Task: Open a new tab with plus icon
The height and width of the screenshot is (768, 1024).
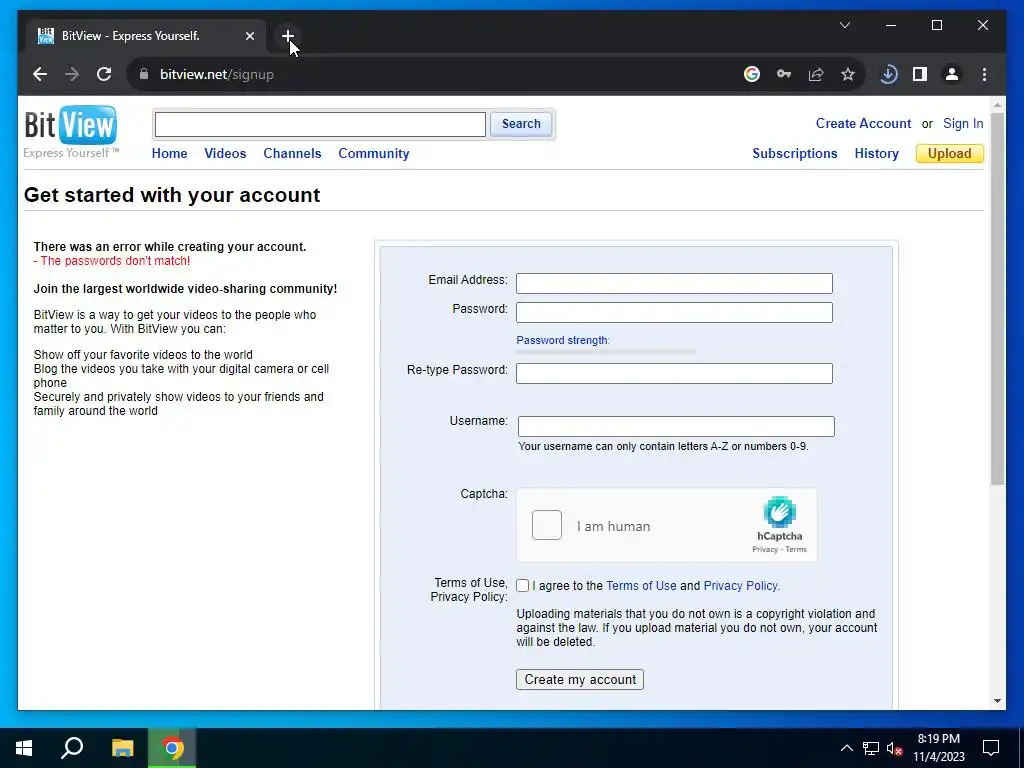Action: pyautogui.click(x=287, y=36)
